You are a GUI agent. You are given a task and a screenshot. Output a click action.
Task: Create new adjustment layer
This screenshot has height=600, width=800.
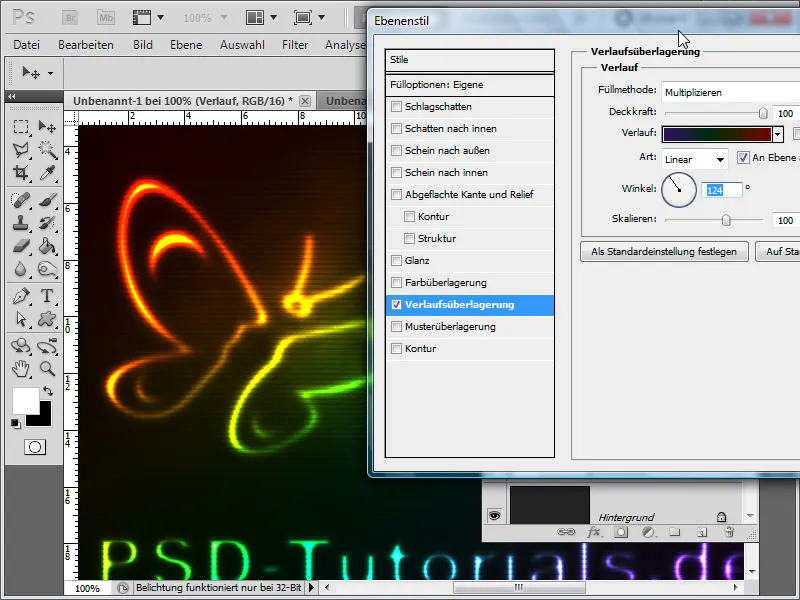click(x=648, y=532)
